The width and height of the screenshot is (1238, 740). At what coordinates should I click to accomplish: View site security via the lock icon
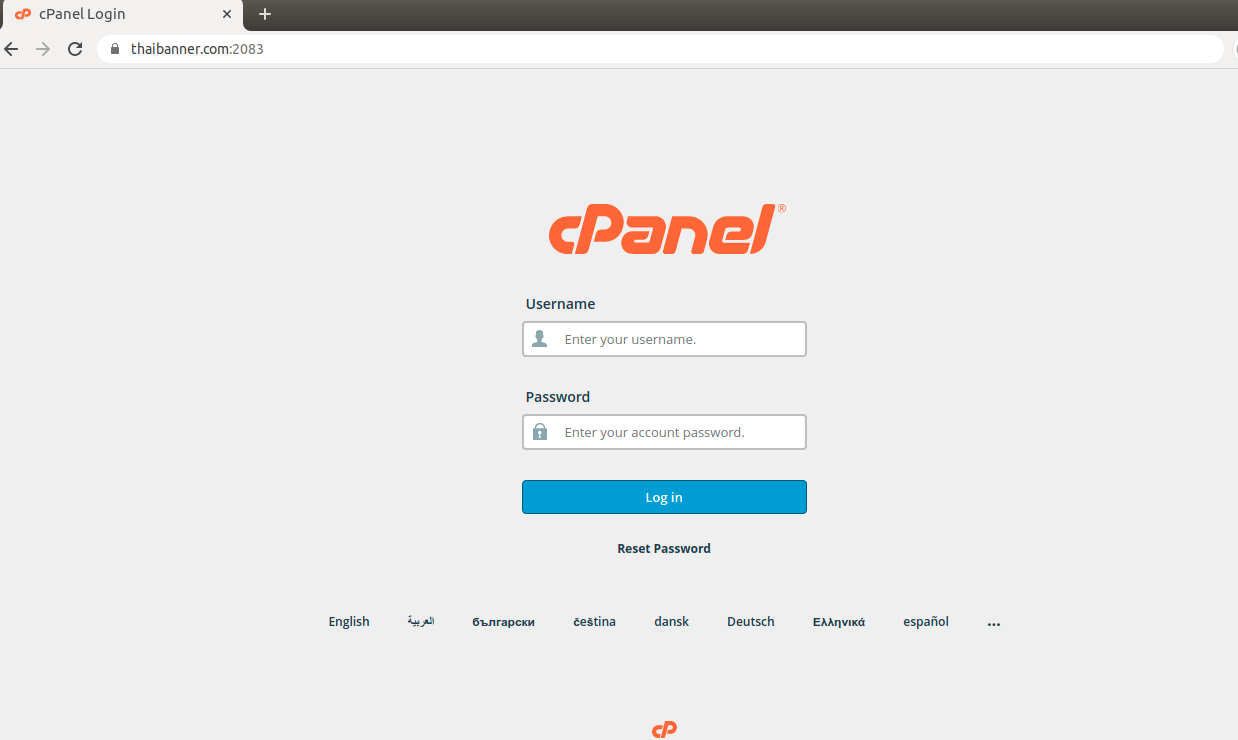pos(115,49)
